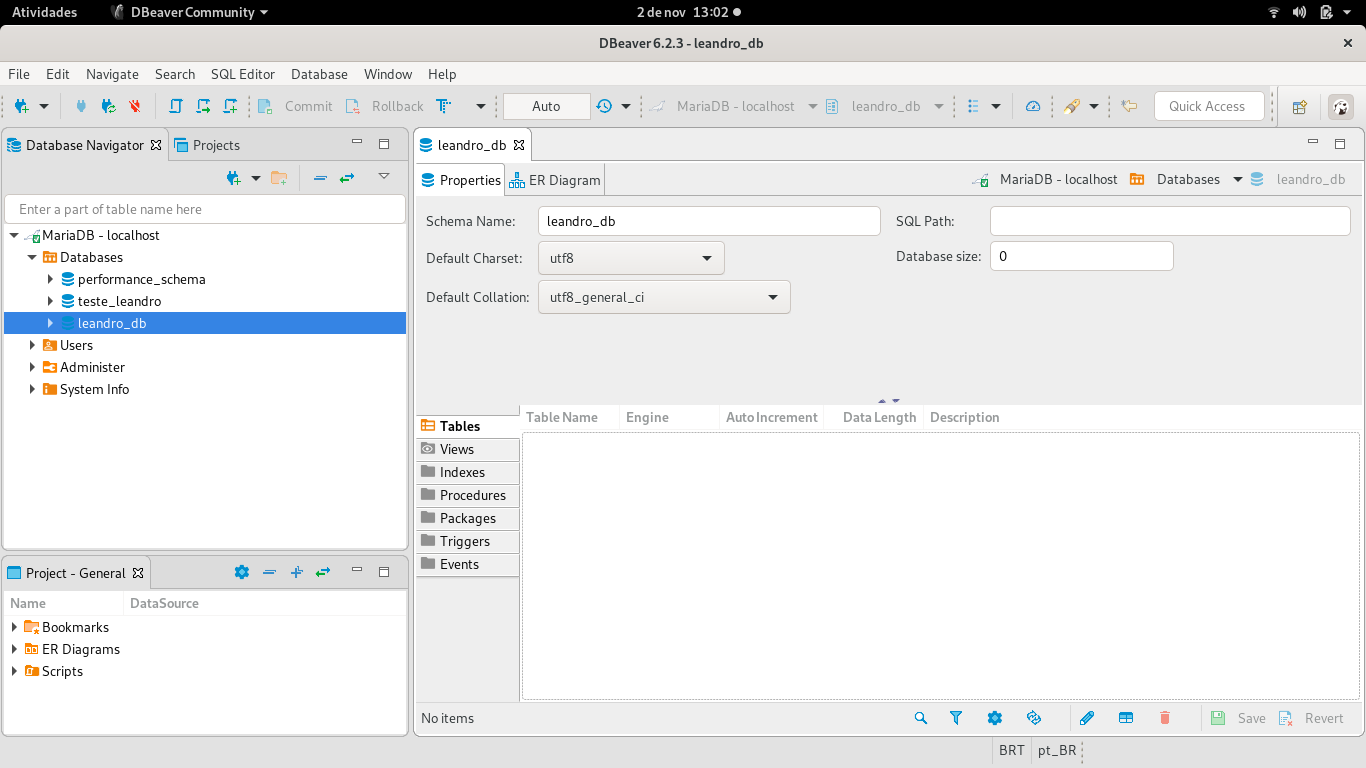Click the Quick Access search field

pos(1206,106)
